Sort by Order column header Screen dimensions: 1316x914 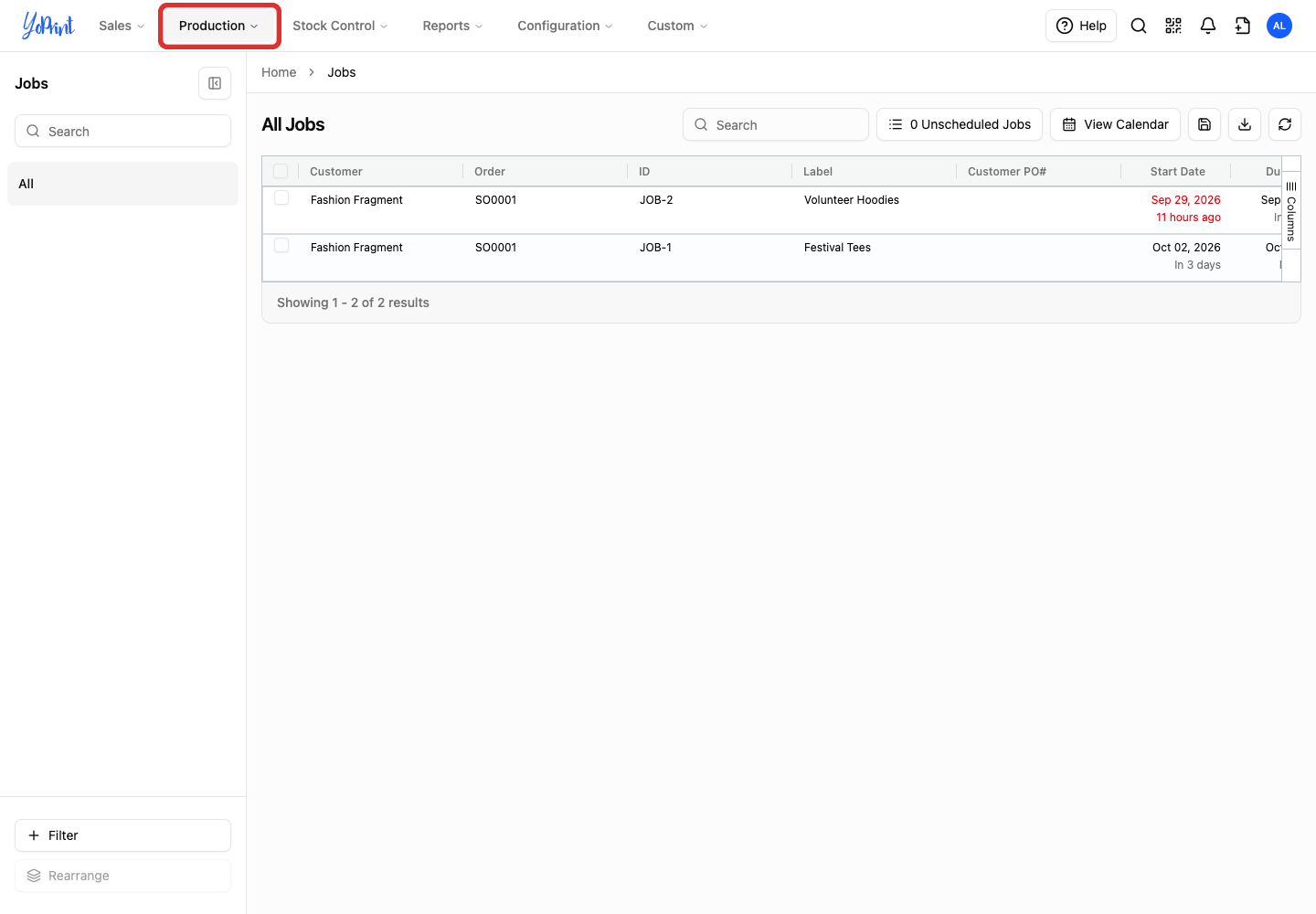coord(490,171)
